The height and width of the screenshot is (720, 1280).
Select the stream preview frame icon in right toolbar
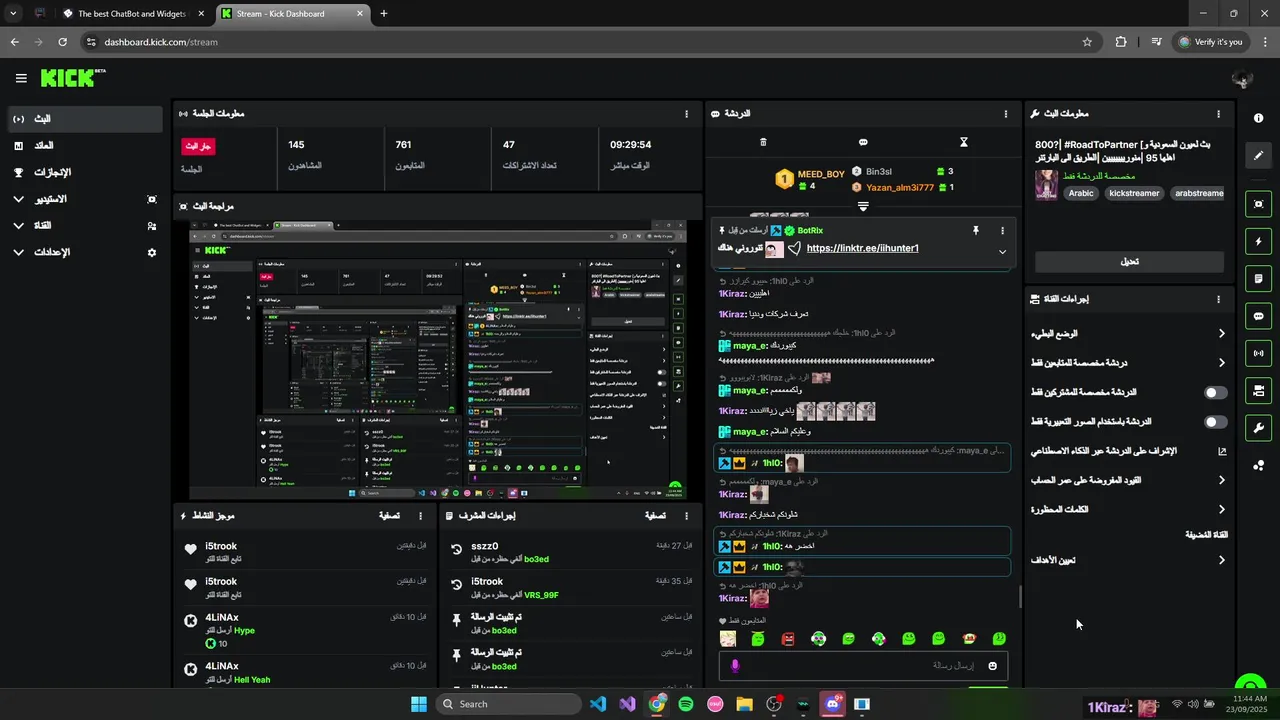[1258, 204]
